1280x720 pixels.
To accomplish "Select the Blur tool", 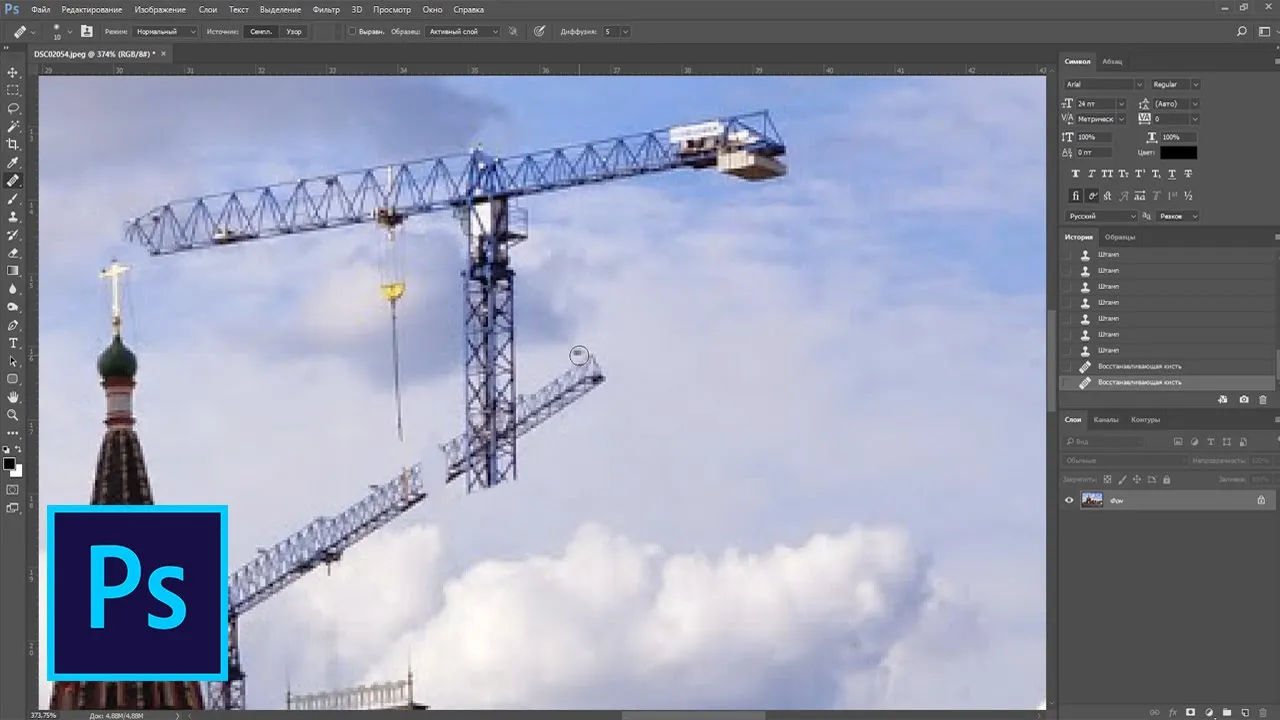I will click(x=13, y=289).
